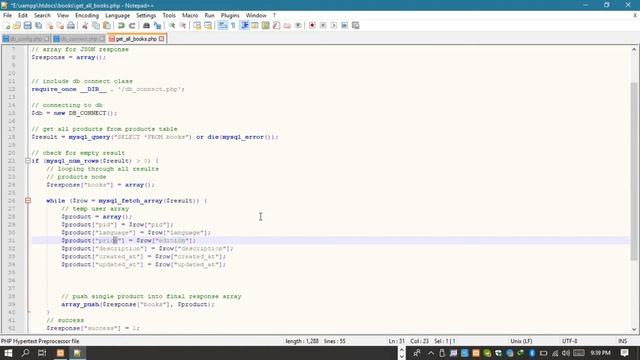Toggle word wrap in the toolbar
640x360 pixels.
tap(222, 25)
